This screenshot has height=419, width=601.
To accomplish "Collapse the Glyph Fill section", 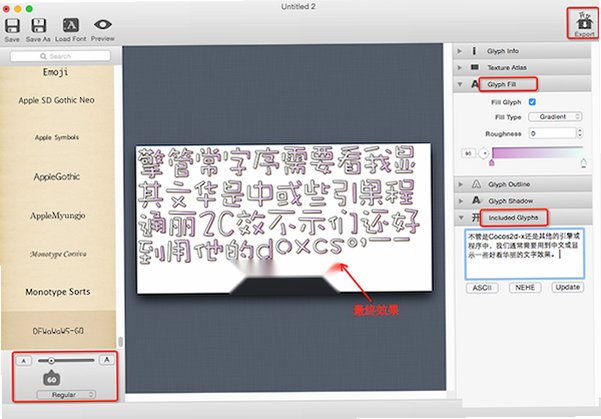I will [460, 84].
